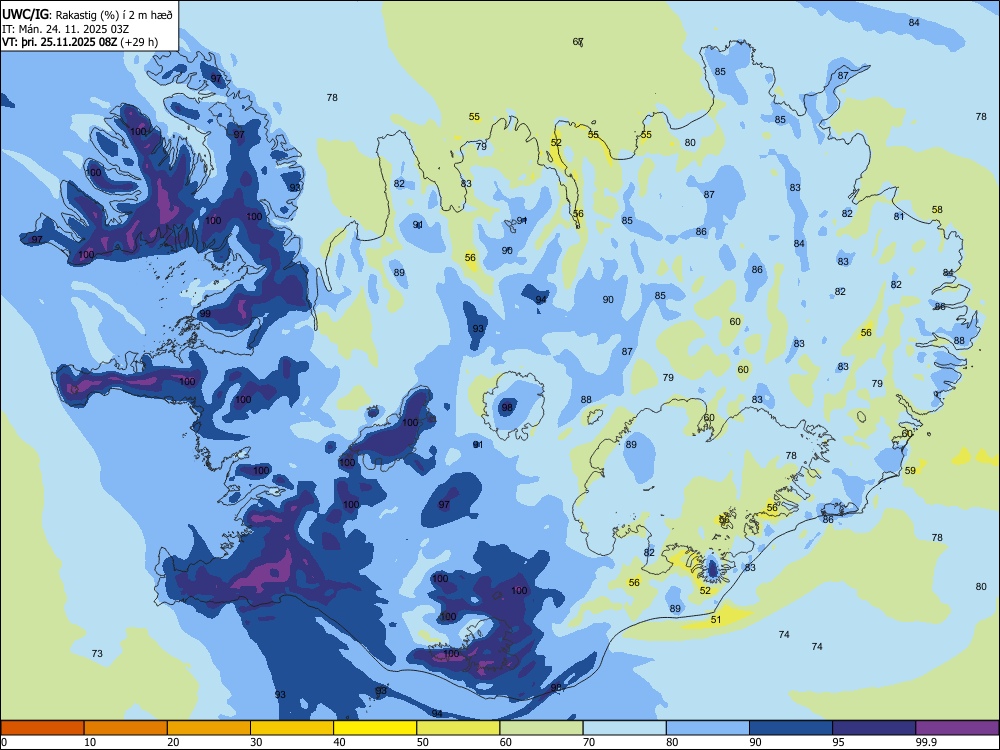Select the medium blue 80–90 legend swatch
The height and width of the screenshot is (750, 1000).
click(x=708, y=728)
